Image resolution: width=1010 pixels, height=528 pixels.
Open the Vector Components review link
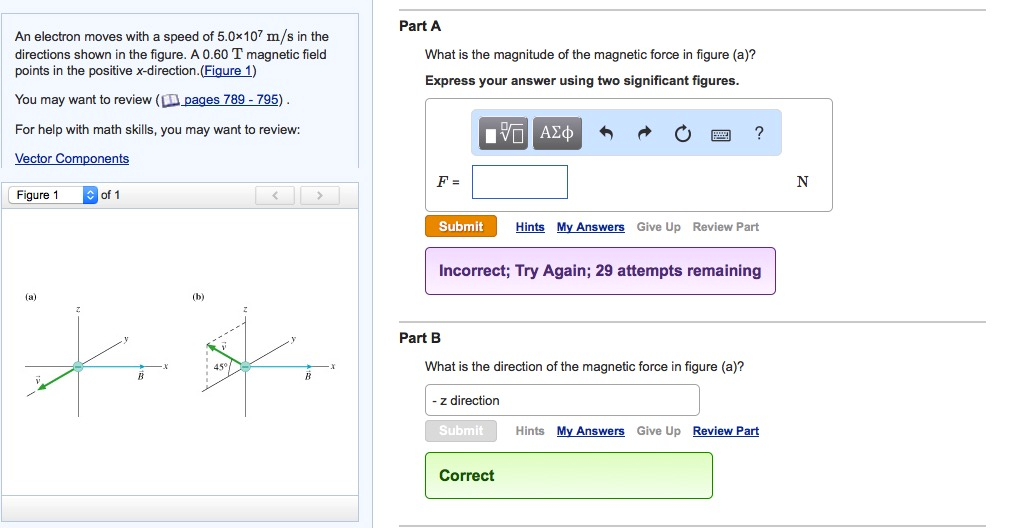[72, 159]
